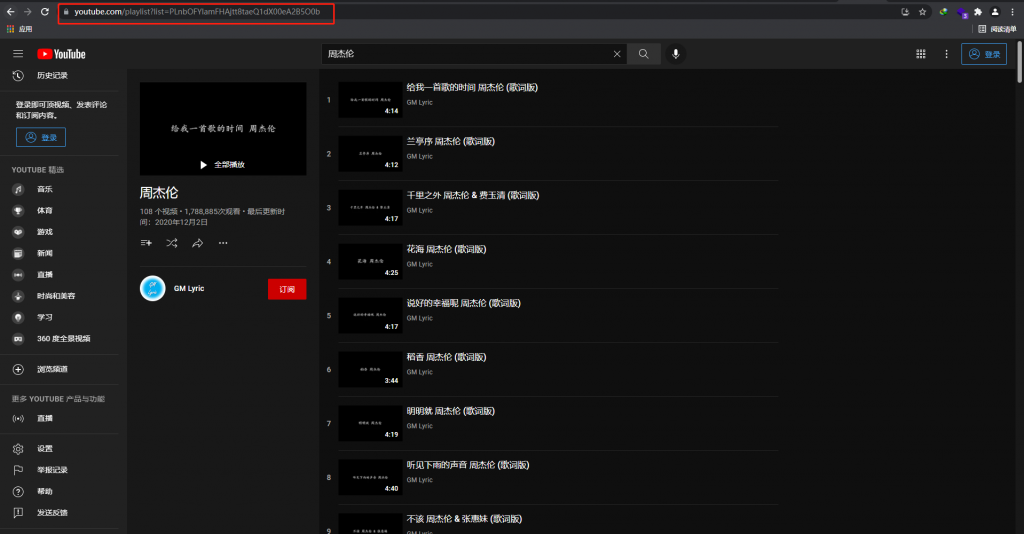Click the top-right 登录 sign-in button
Image resolution: width=1024 pixels, height=534 pixels.
[984, 54]
